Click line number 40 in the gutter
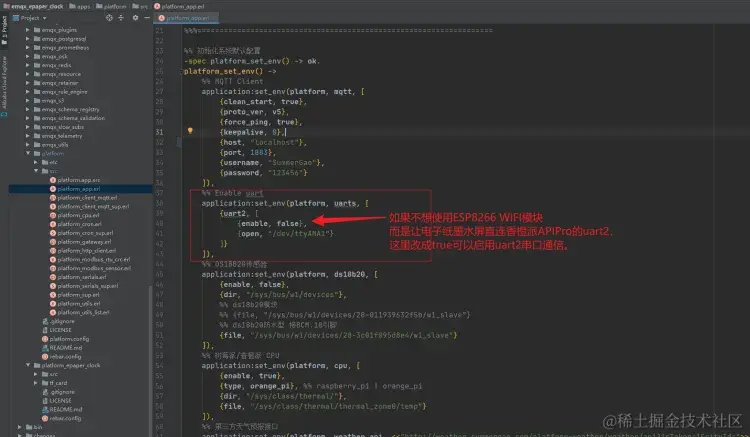Viewport: 750px width, 437px height. pyautogui.click(x=159, y=223)
